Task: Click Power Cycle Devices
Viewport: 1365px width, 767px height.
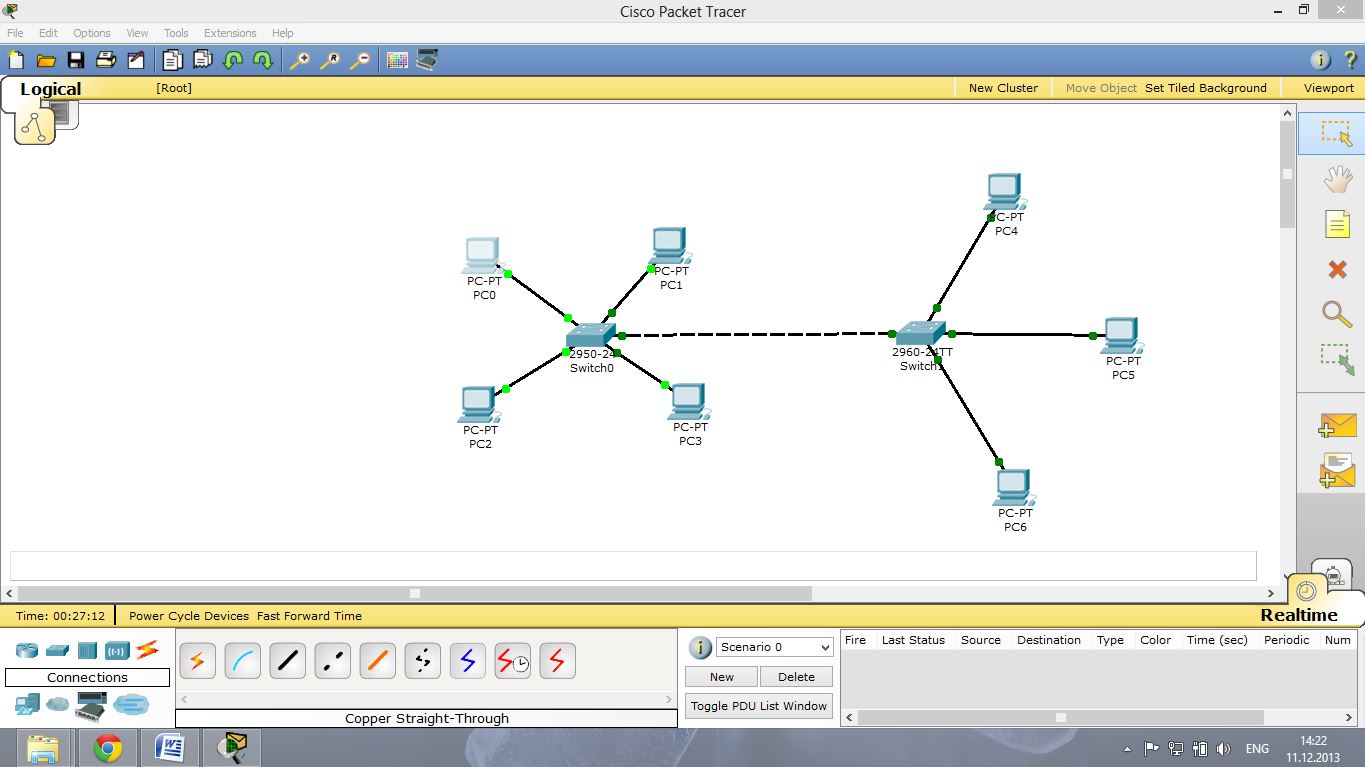Action: (189, 616)
